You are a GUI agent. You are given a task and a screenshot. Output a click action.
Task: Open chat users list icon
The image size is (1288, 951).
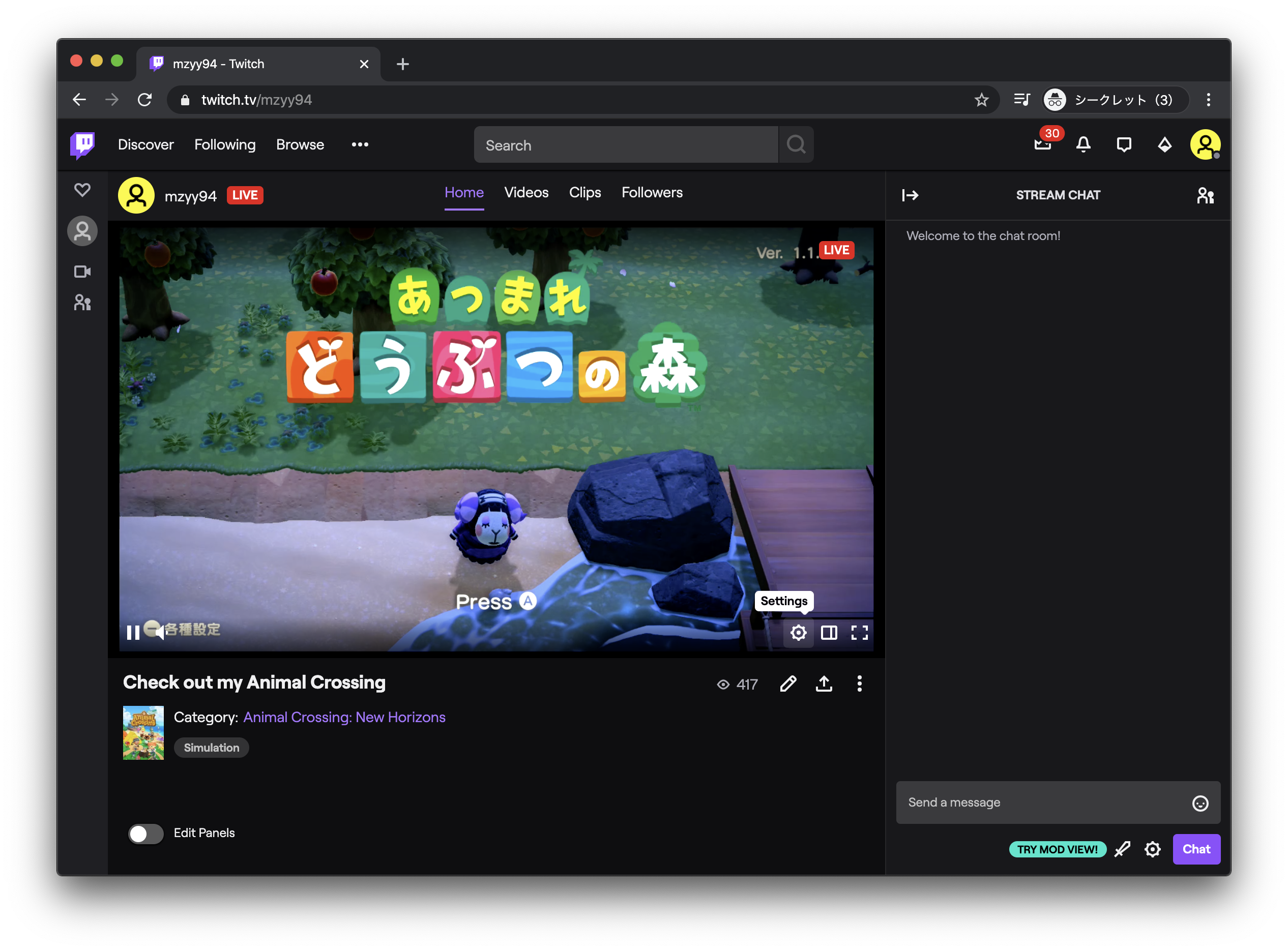click(1205, 196)
